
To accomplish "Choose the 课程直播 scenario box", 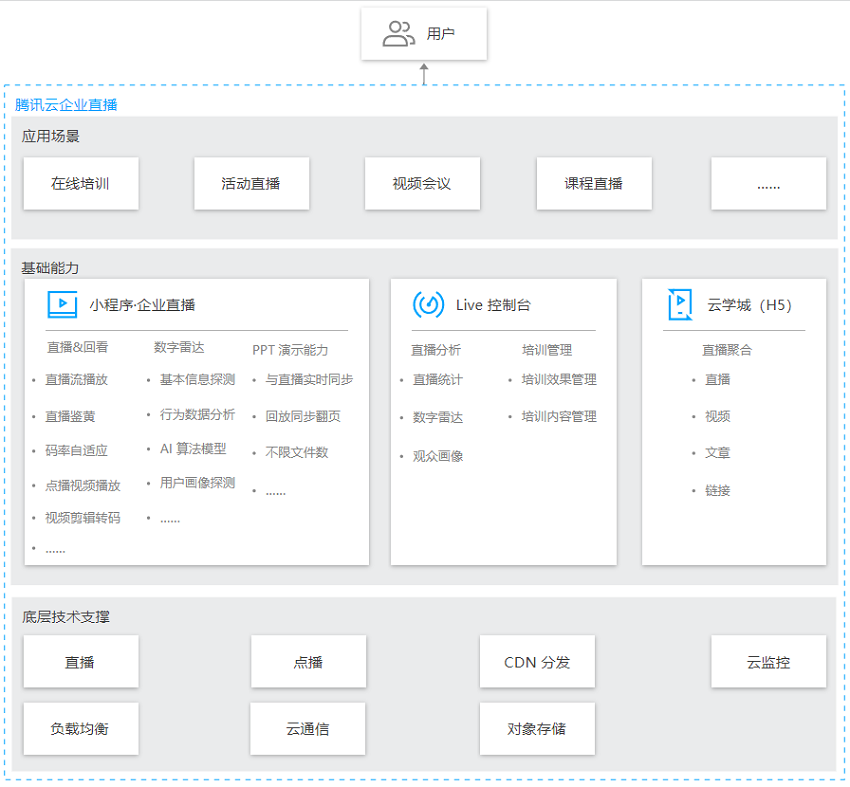I will tap(594, 184).
